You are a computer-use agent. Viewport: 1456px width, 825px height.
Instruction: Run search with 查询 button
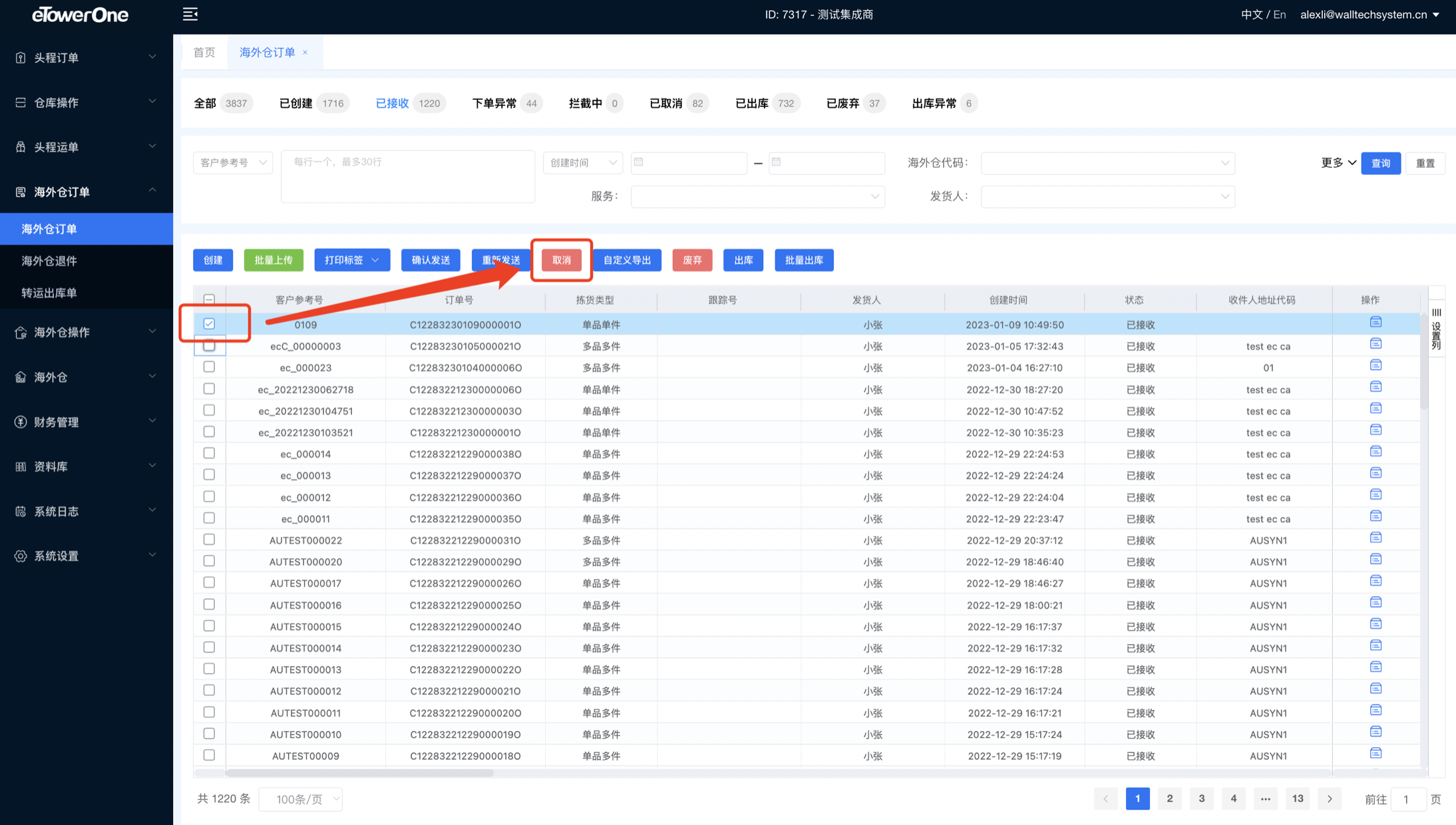pyautogui.click(x=1381, y=163)
